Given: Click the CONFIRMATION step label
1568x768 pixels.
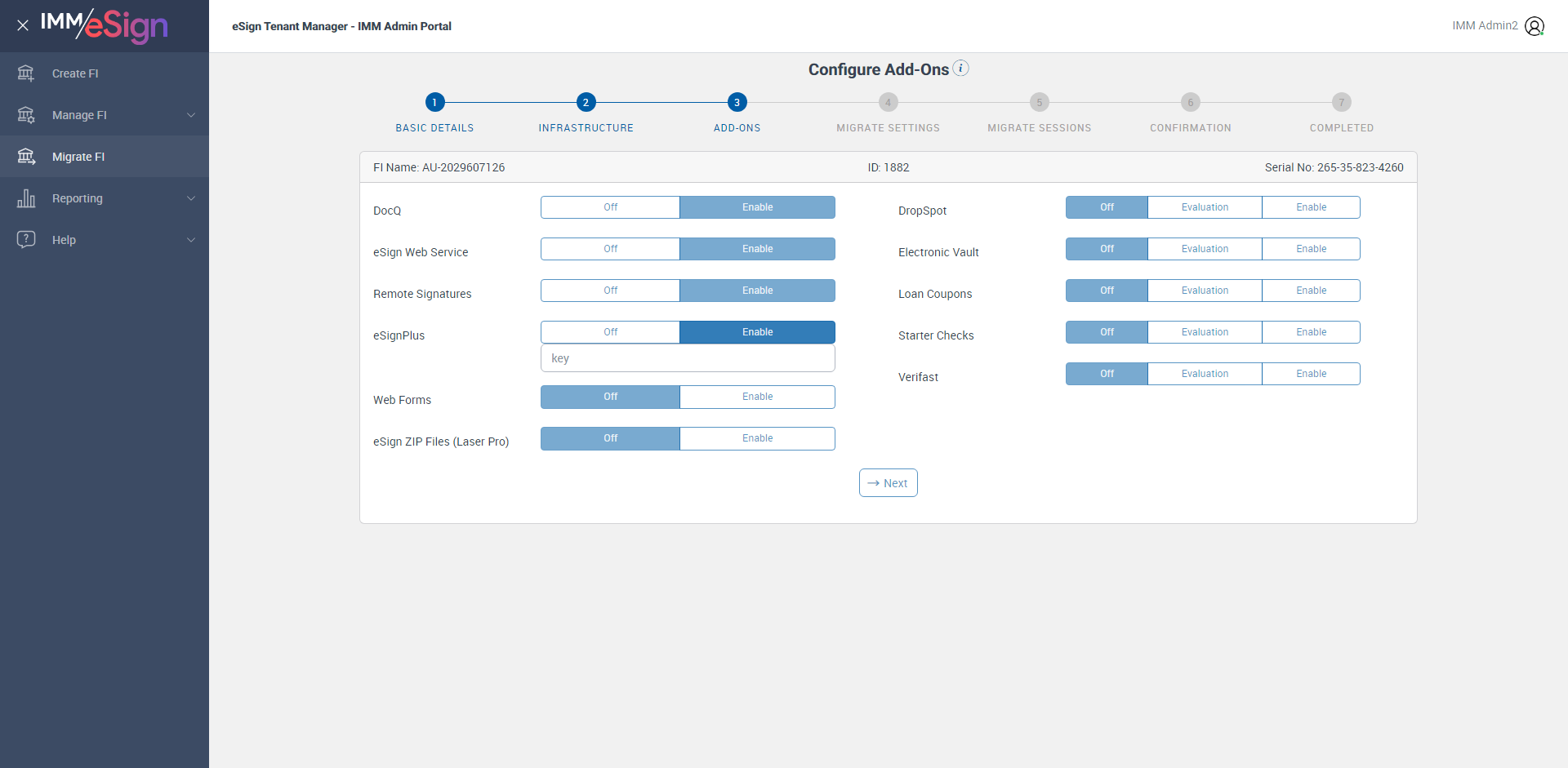Looking at the screenshot, I should [1190, 128].
